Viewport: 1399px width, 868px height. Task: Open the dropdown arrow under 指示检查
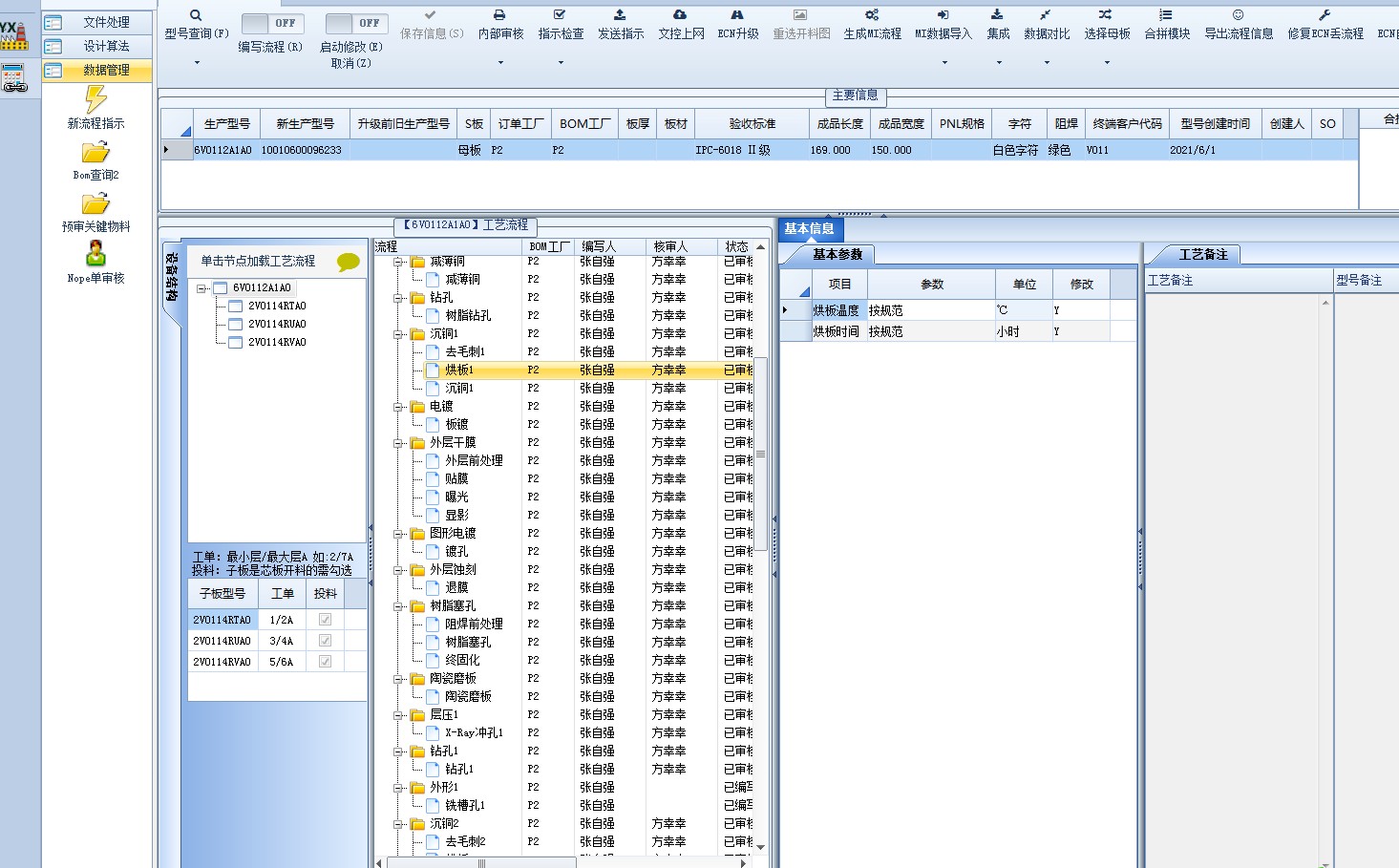(x=561, y=63)
